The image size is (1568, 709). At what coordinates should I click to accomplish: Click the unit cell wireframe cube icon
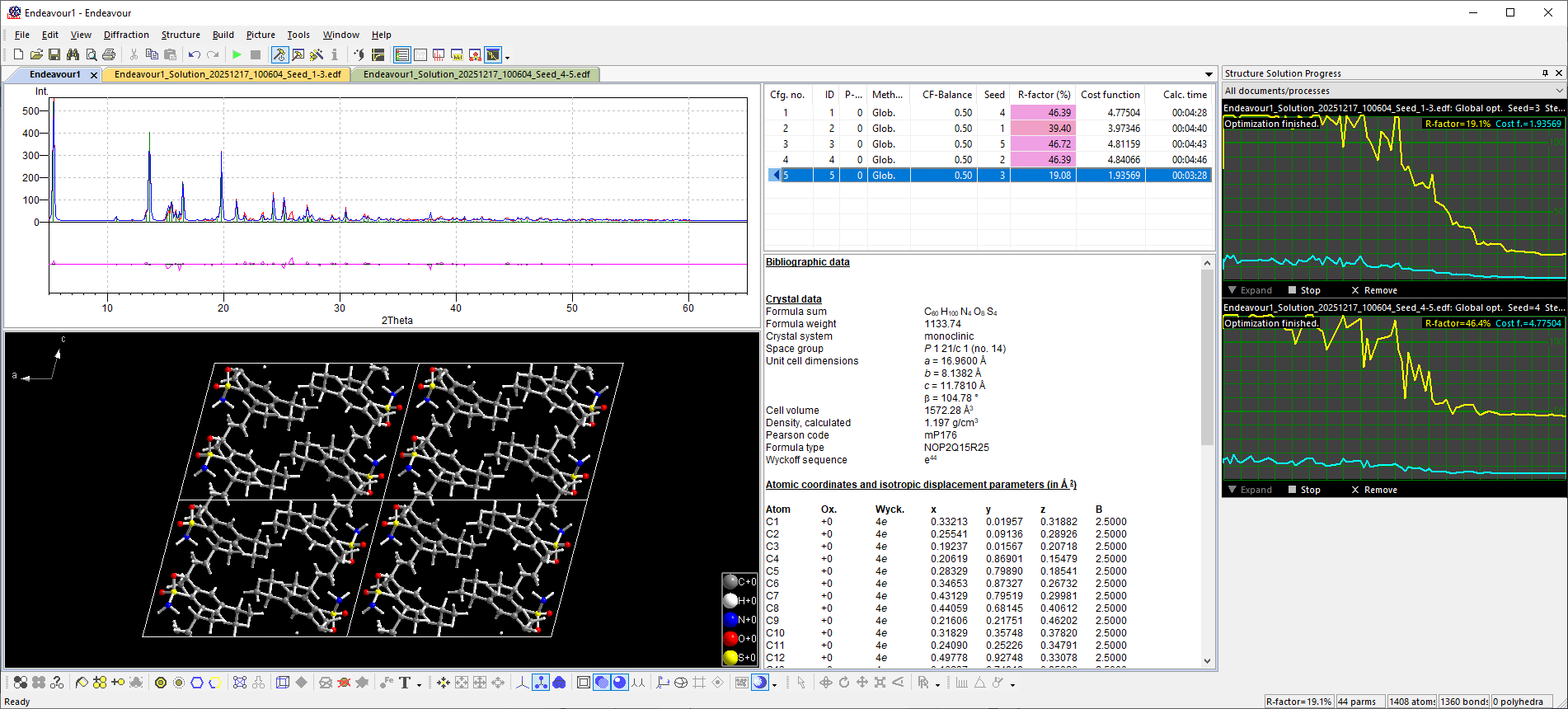(283, 683)
